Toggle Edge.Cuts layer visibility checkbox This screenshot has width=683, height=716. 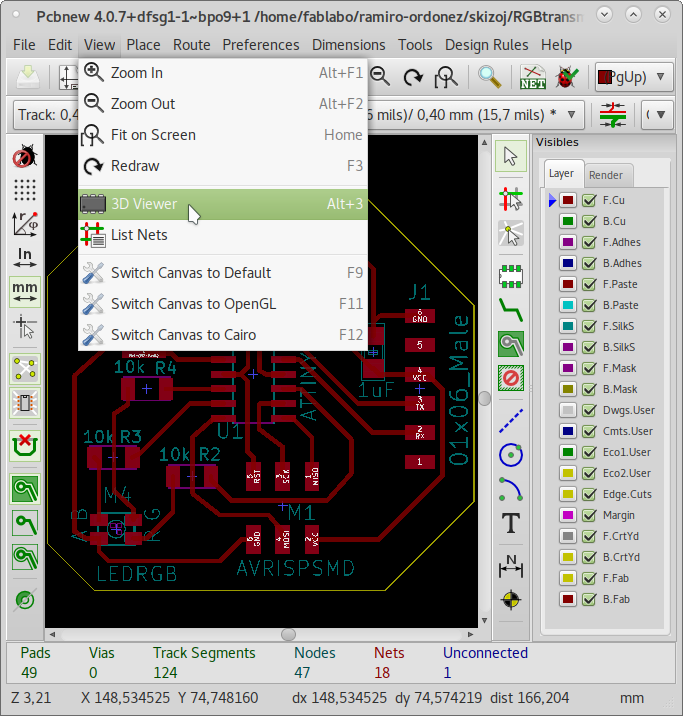(x=589, y=494)
